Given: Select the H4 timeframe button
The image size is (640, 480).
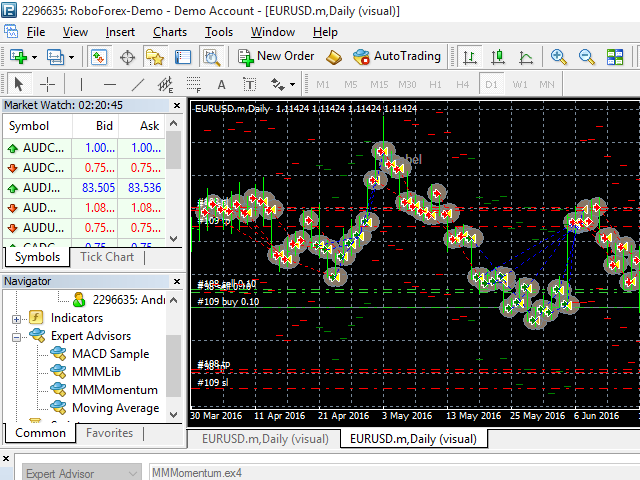Looking at the screenshot, I should (x=462, y=84).
